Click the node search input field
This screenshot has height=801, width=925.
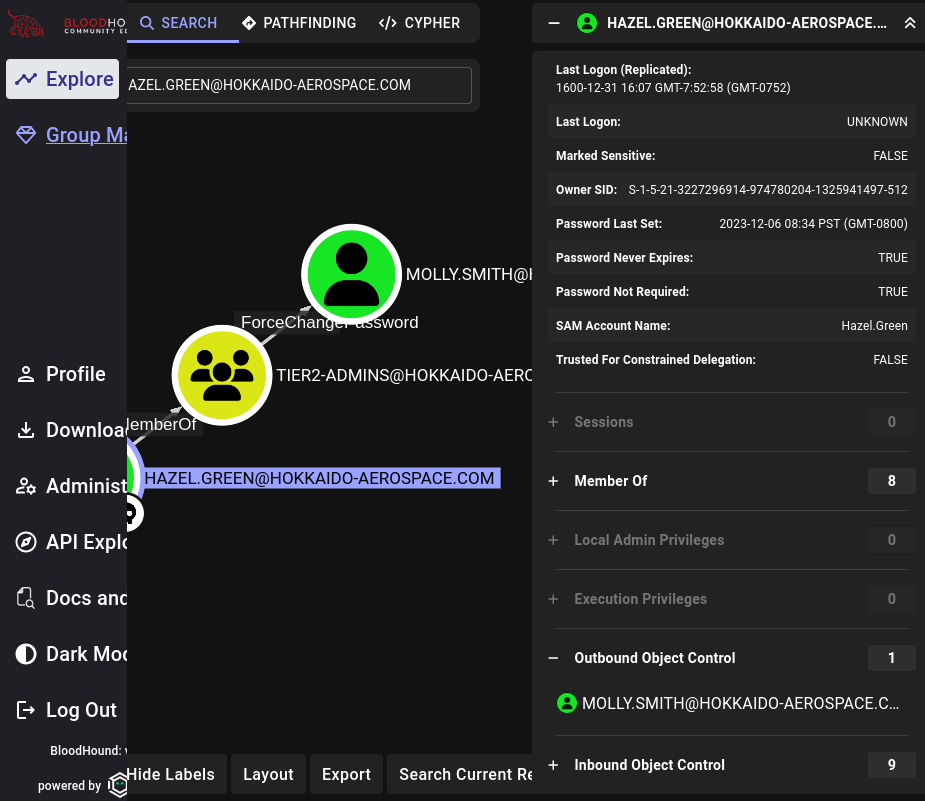pyautogui.click(x=300, y=85)
